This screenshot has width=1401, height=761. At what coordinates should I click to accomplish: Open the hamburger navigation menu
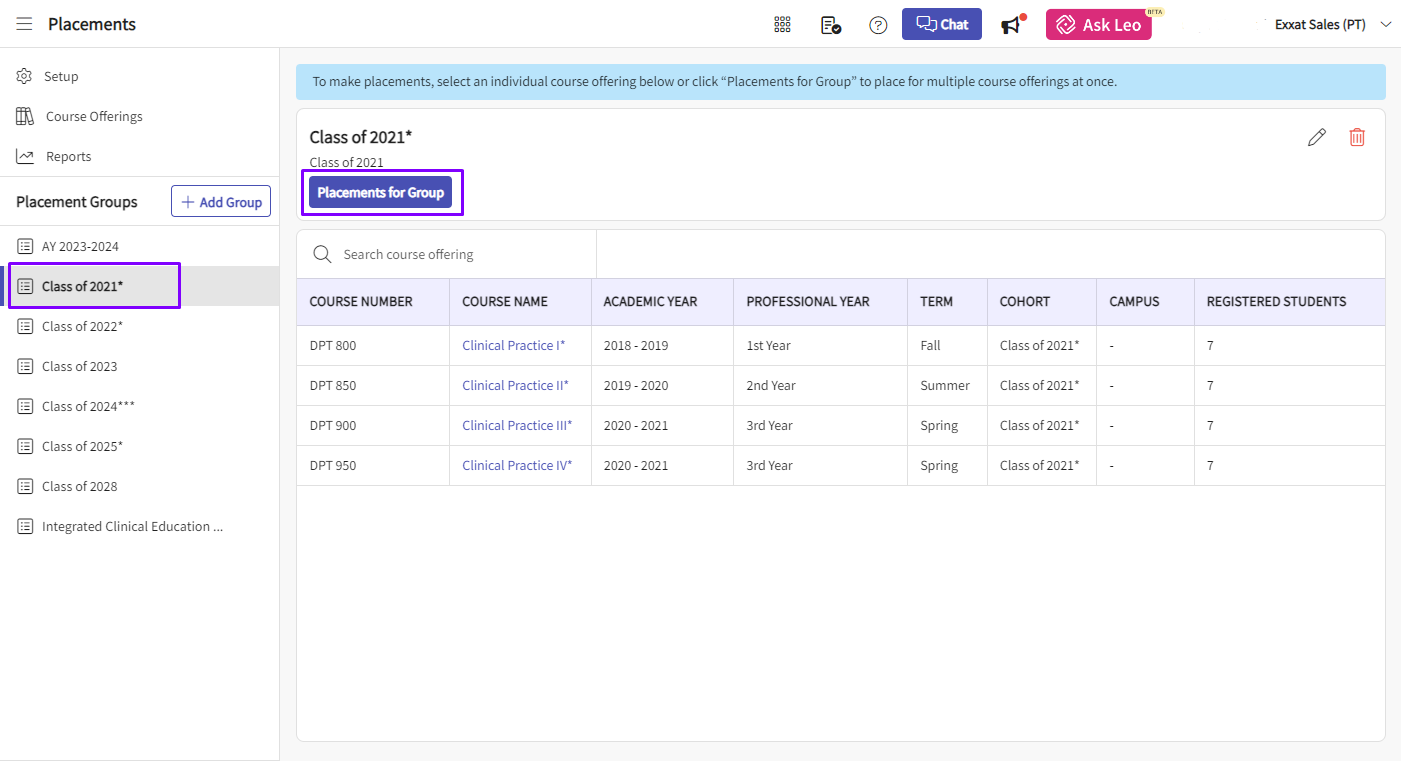[x=24, y=24]
